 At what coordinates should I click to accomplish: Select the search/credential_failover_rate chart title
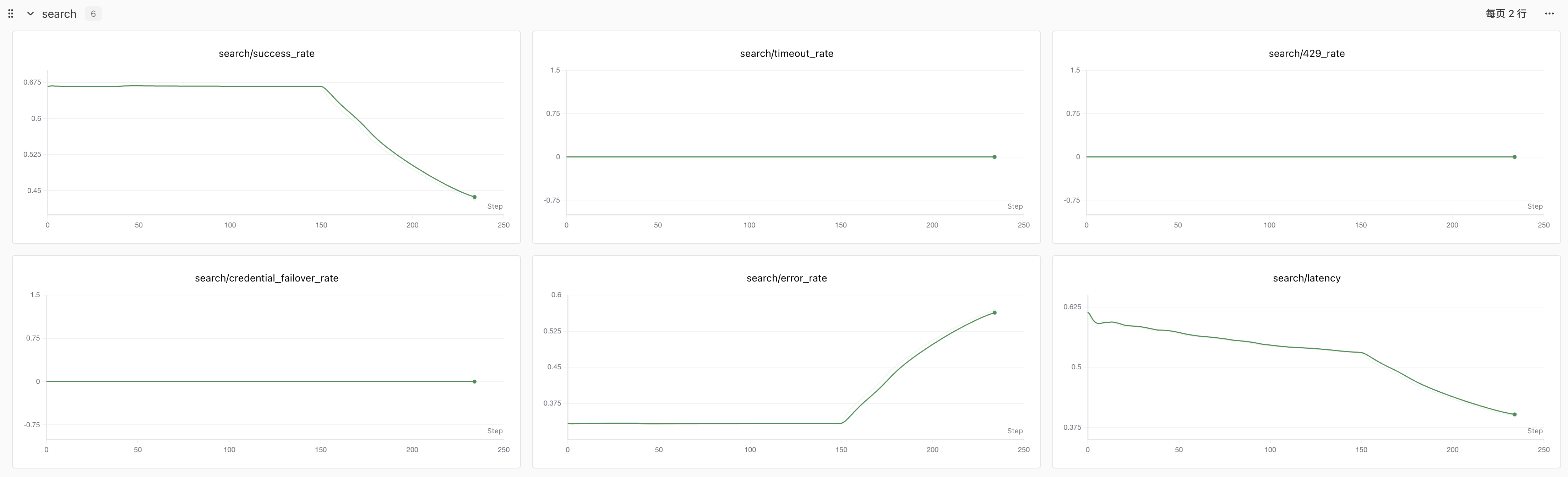(267, 278)
